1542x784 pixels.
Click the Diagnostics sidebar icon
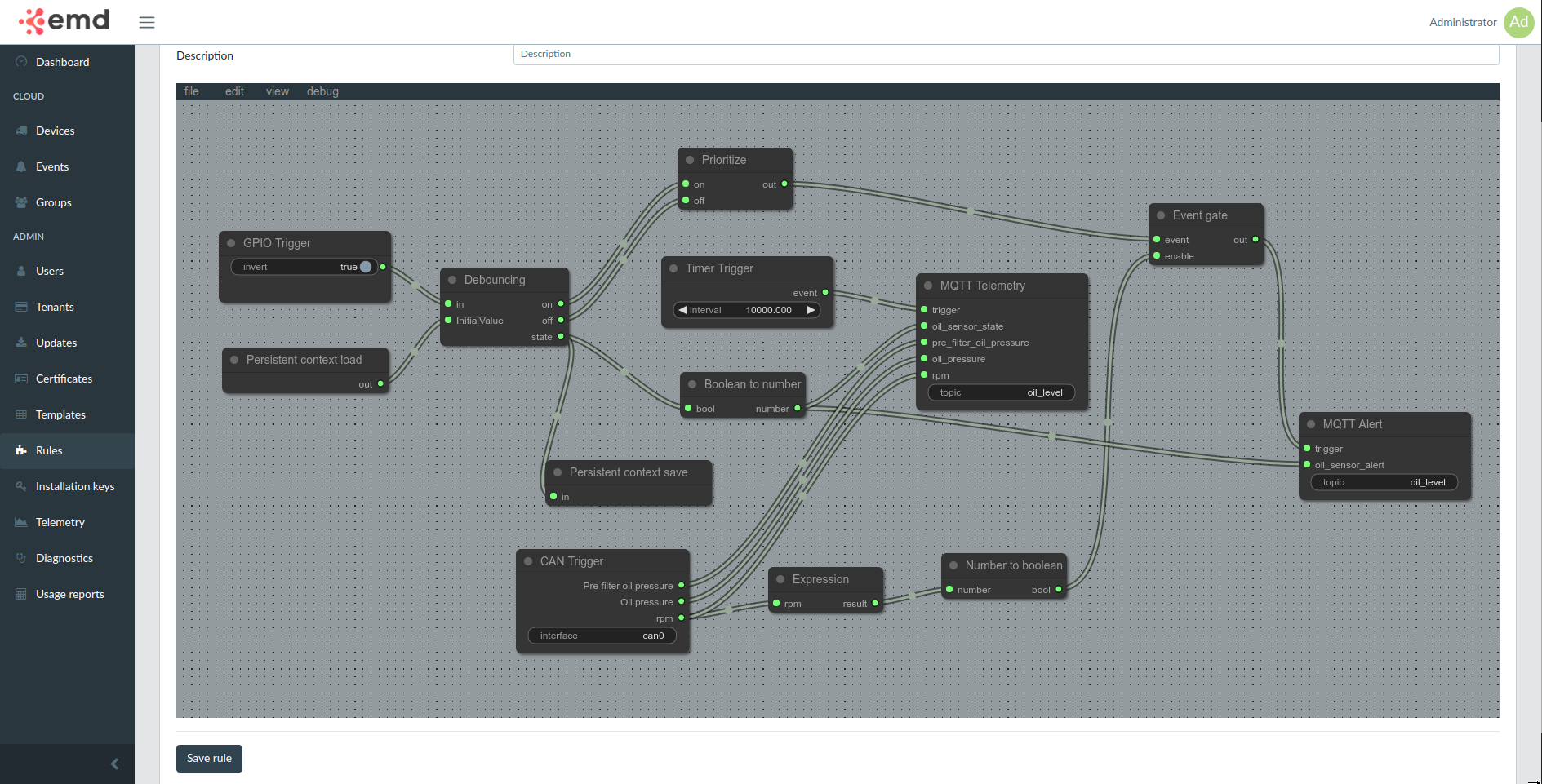(x=21, y=558)
